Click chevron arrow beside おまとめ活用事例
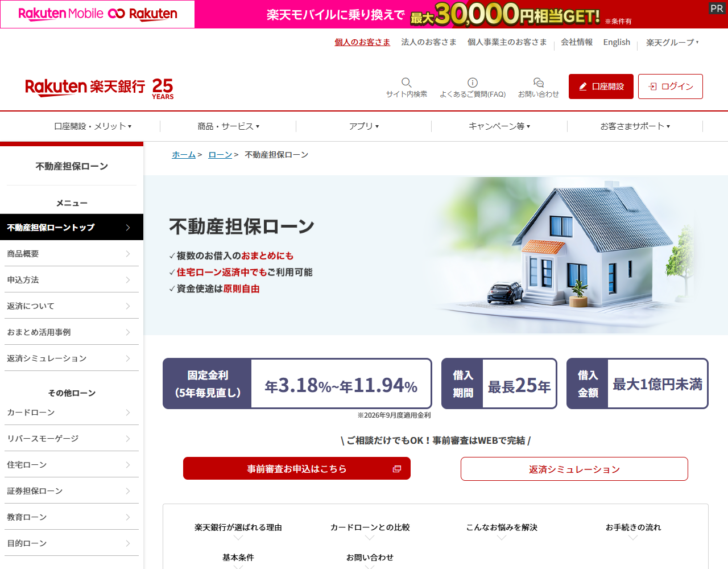This screenshot has height=569, width=728. [x=128, y=332]
